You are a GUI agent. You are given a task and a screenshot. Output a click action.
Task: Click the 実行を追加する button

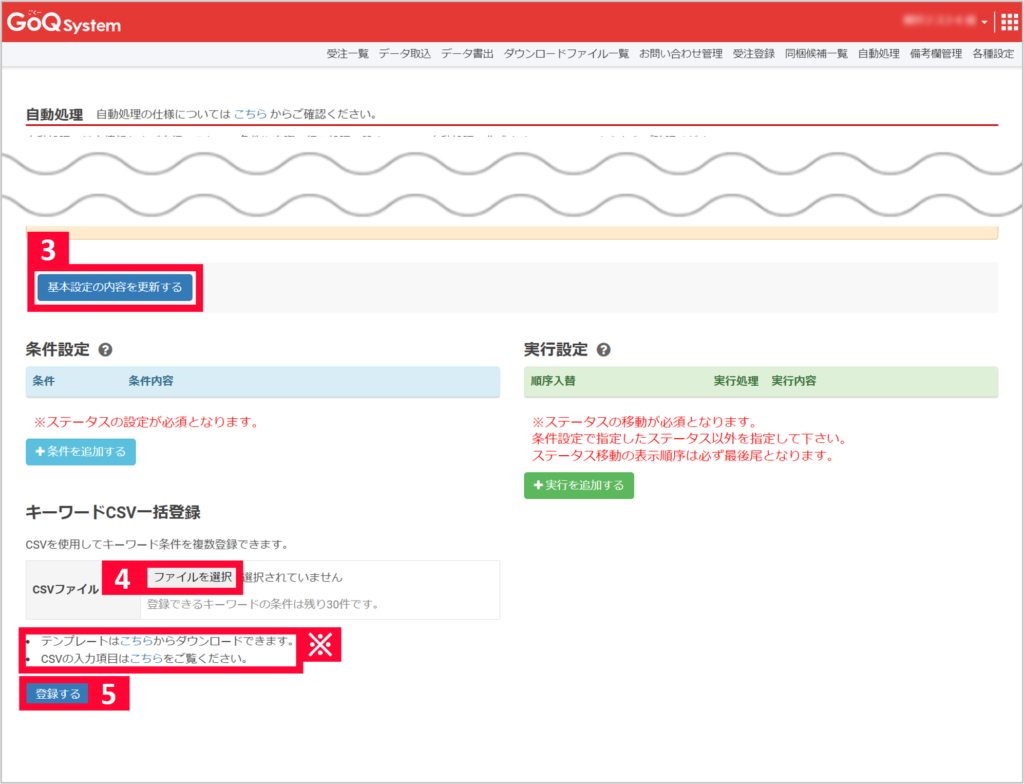pyautogui.click(x=578, y=483)
